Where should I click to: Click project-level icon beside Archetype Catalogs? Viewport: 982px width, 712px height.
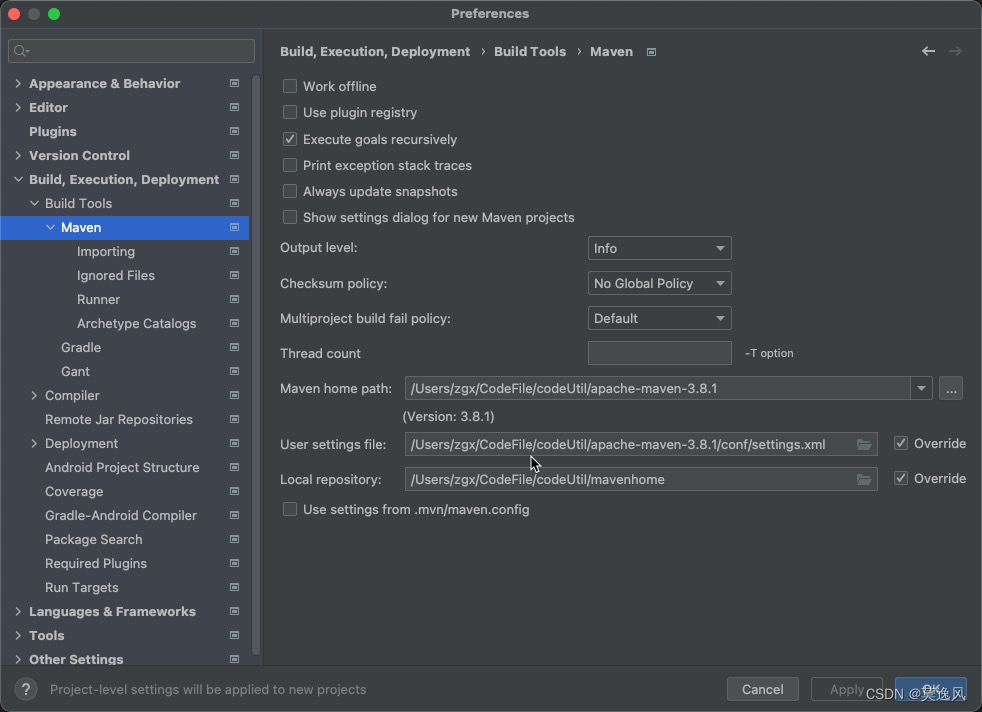(x=234, y=323)
